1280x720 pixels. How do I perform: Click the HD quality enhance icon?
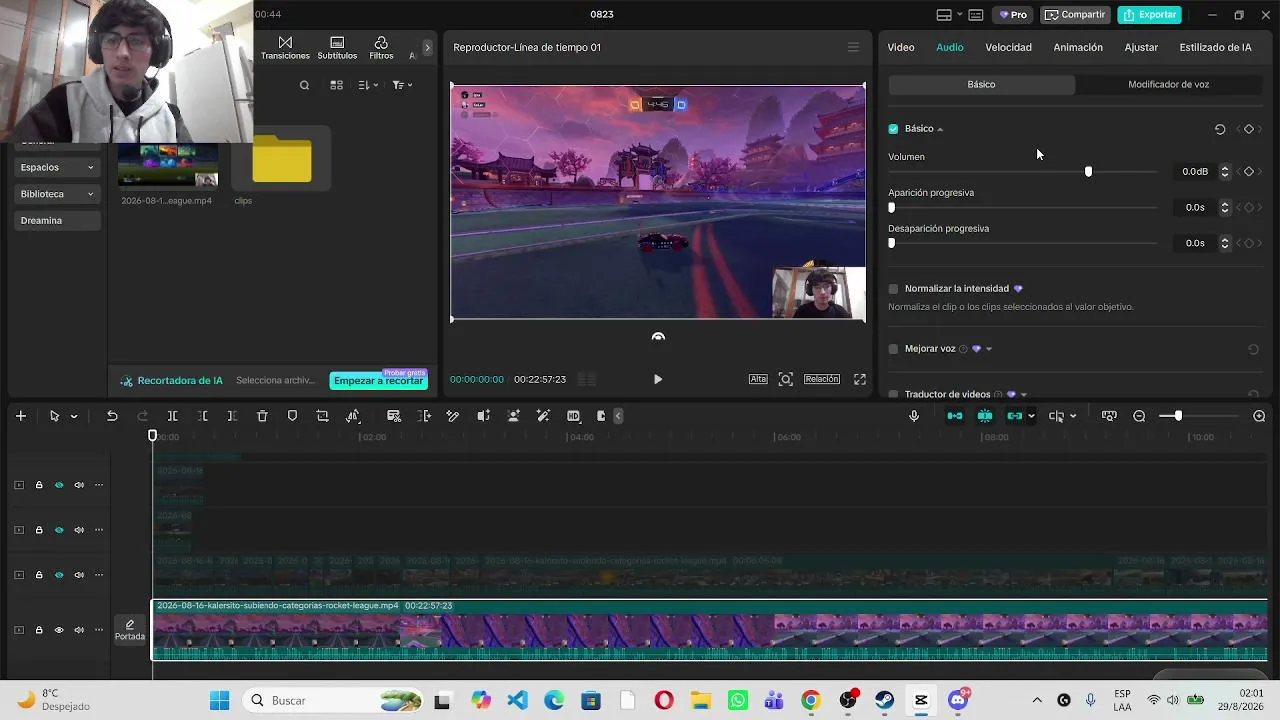point(573,416)
